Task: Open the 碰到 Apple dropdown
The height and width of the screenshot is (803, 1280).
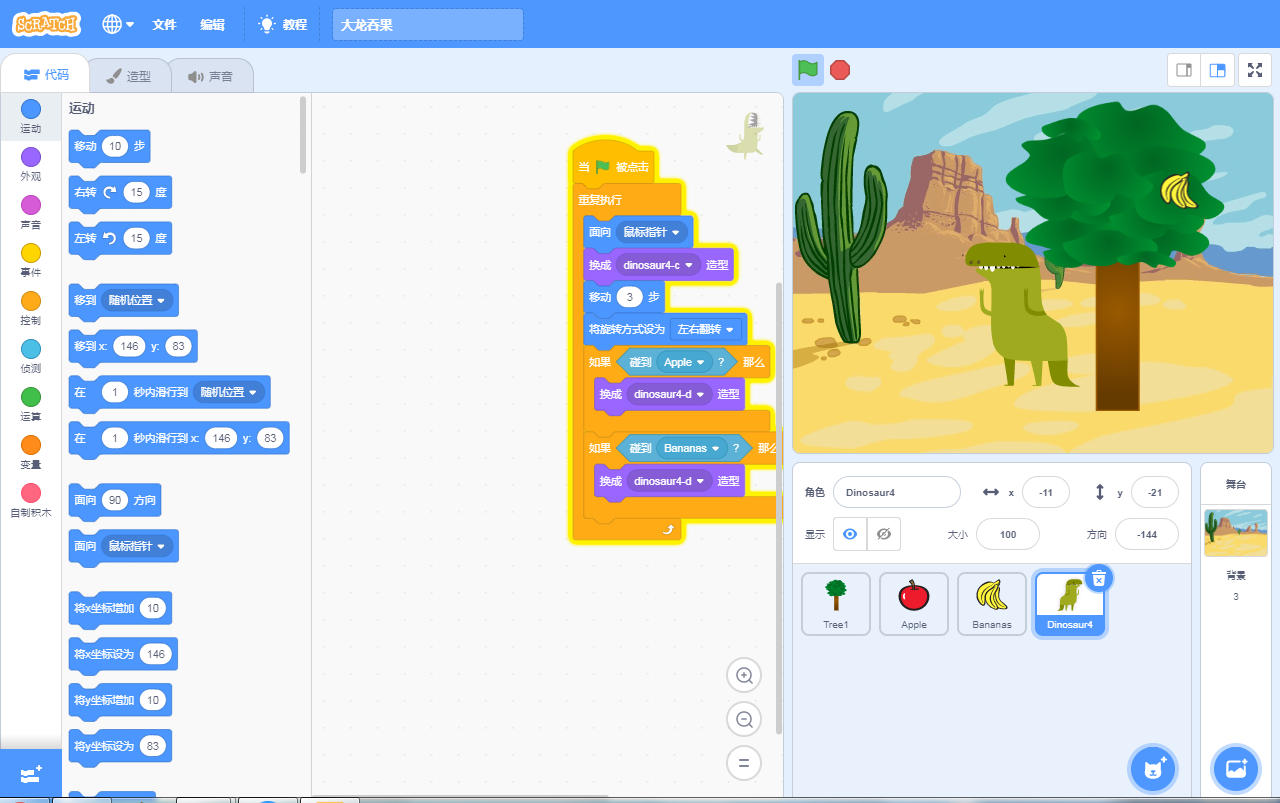Action: pos(686,362)
